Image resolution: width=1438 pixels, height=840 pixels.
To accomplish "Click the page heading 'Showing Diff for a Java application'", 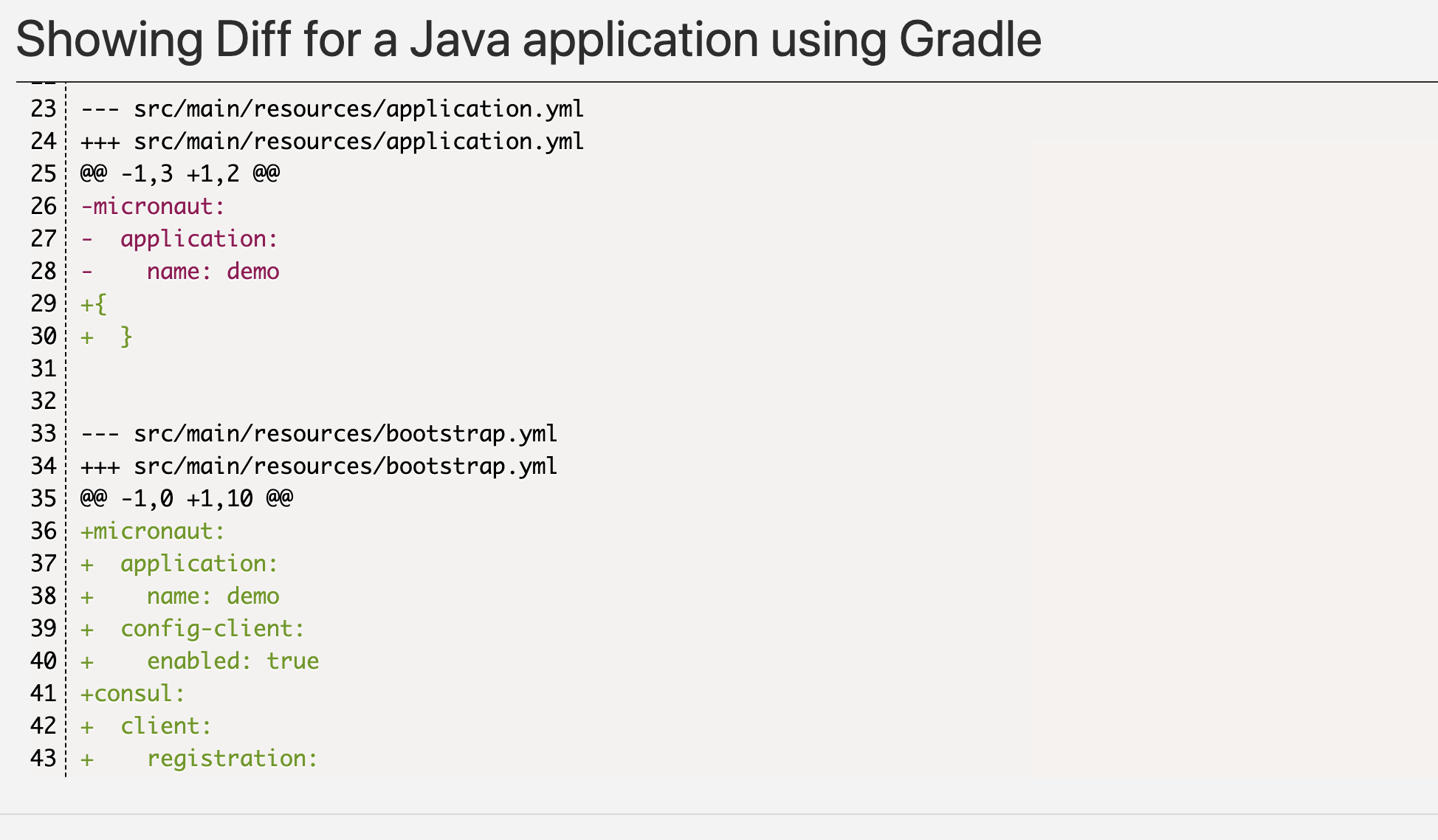I will pyautogui.click(x=528, y=39).
